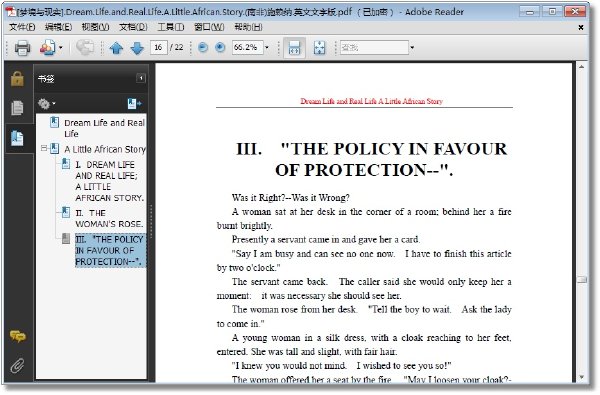Open the 编辑(E) menu
Viewport: 600px width, 395px height.
tap(59, 27)
